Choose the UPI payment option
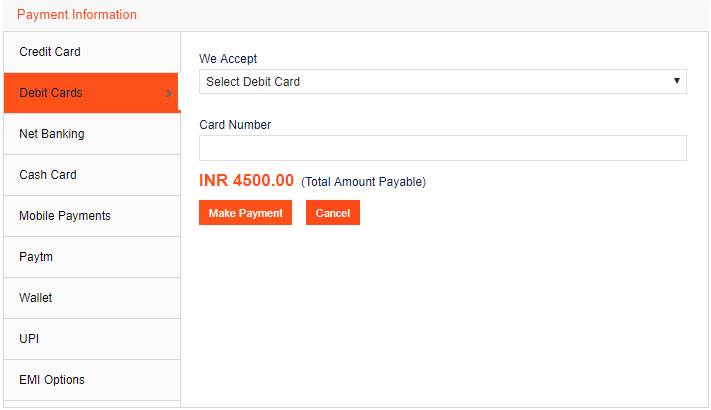 [x=29, y=339]
